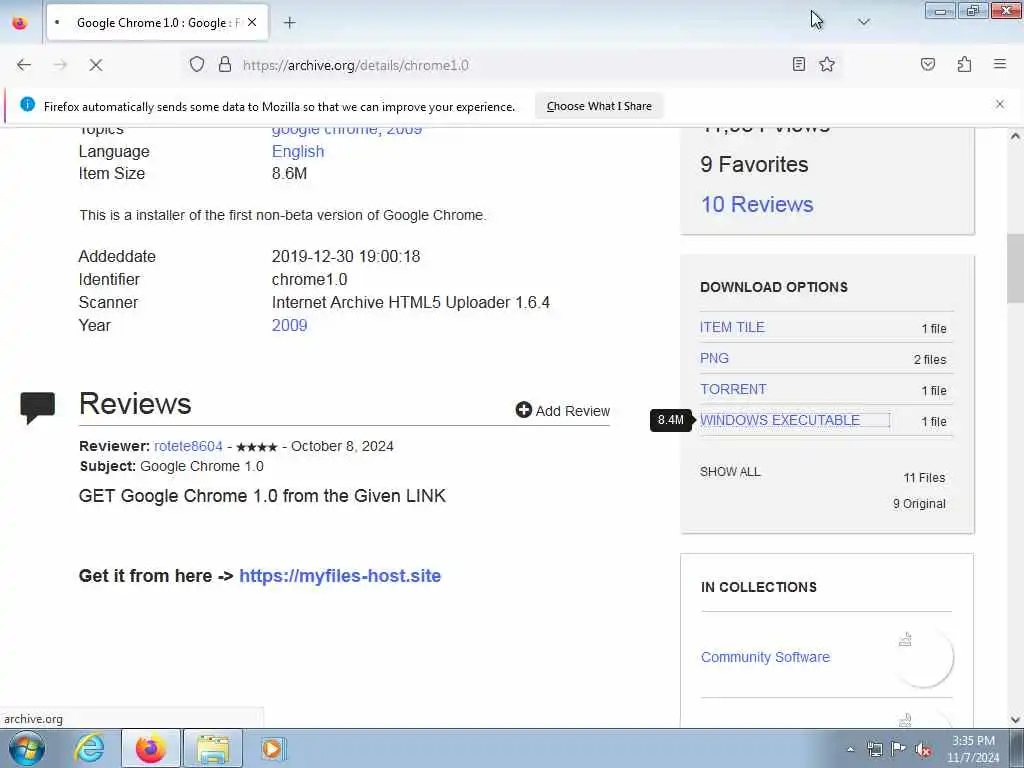Select the Google Chrome 1.0 tab
Viewport: 1024px width, 768px height.
(157, 22)
